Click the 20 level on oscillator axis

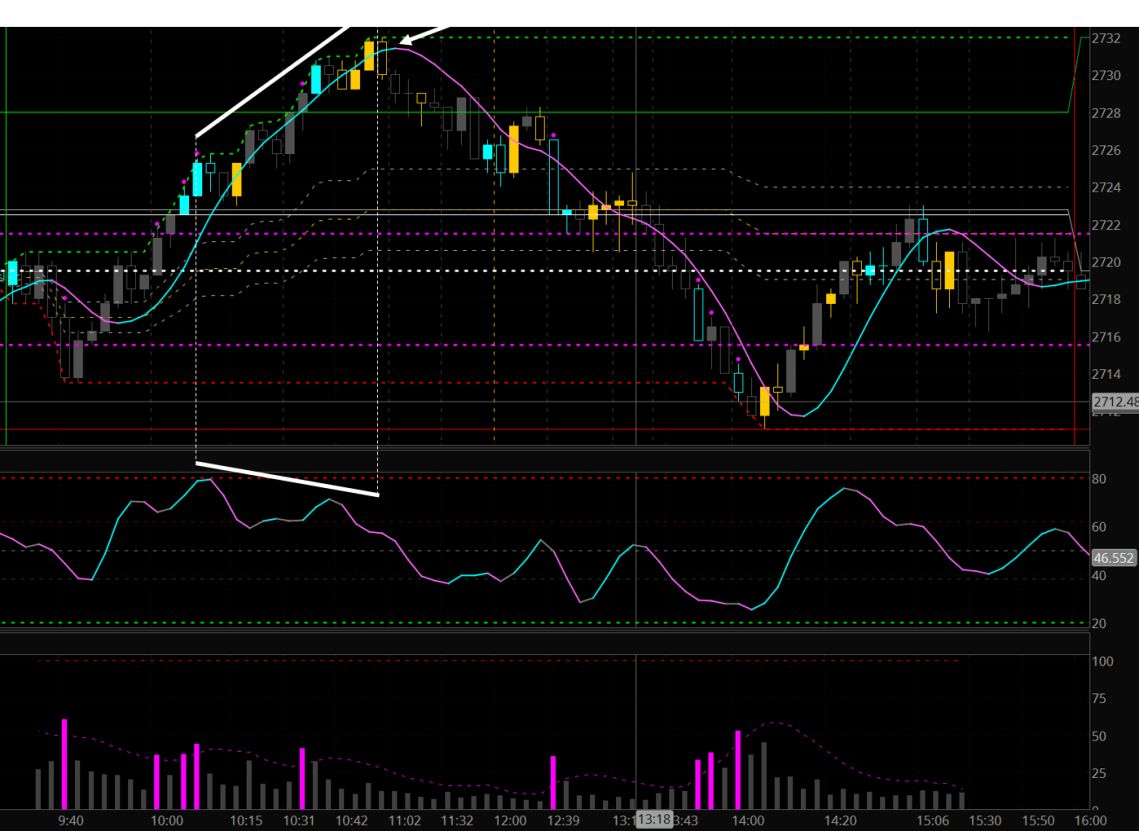1099,624
